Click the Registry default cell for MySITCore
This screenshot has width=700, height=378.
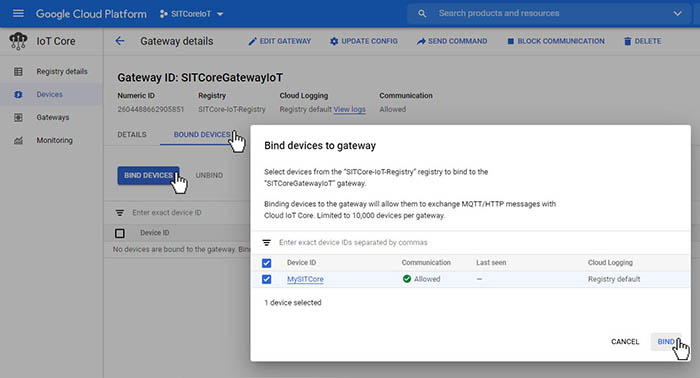(x=614, y=279)
